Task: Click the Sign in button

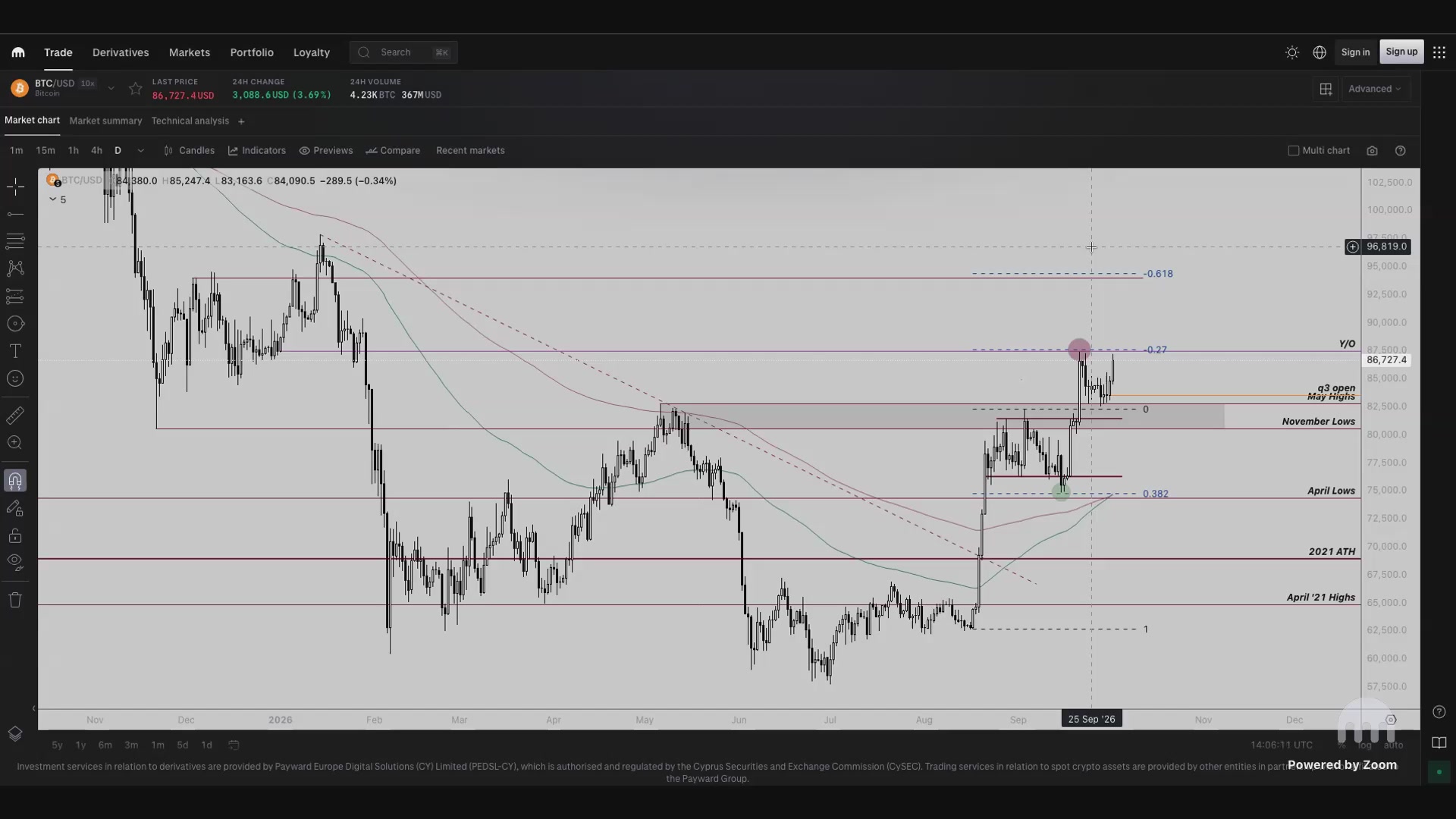Action: tap(1355, 52)
